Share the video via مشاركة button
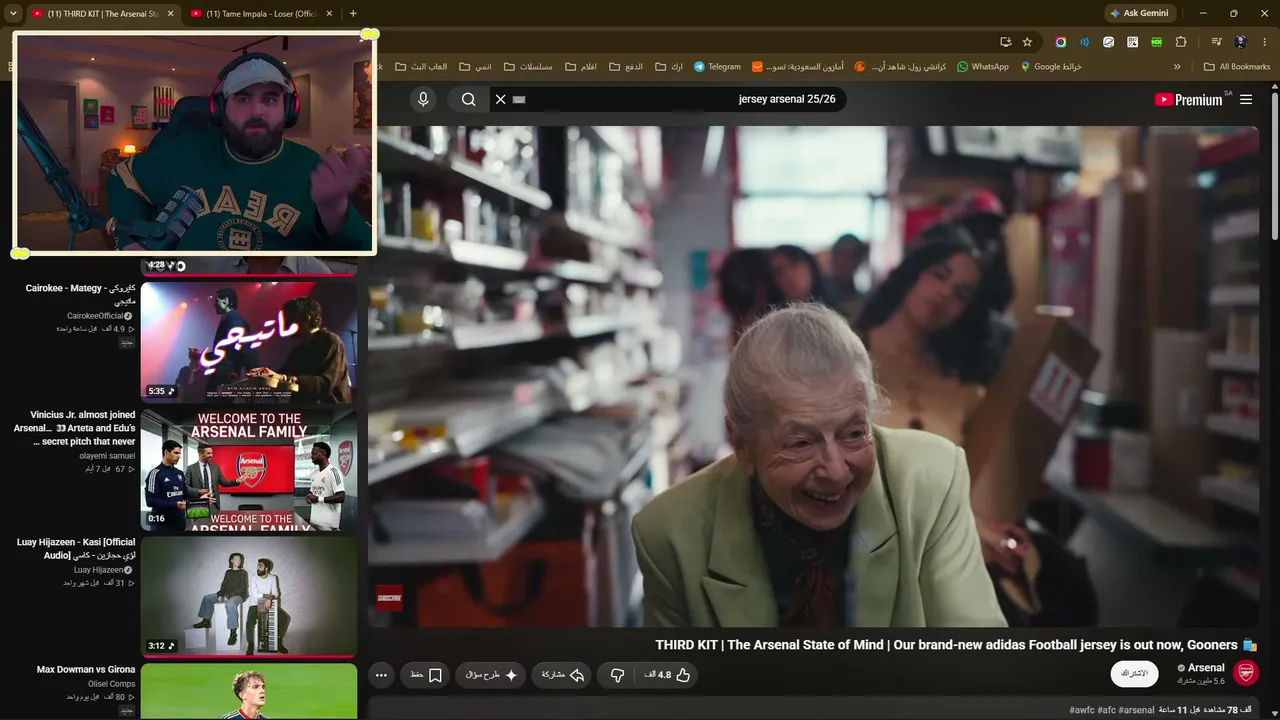The height and width of the screenshot is (720, 1280). coord(563,675)
